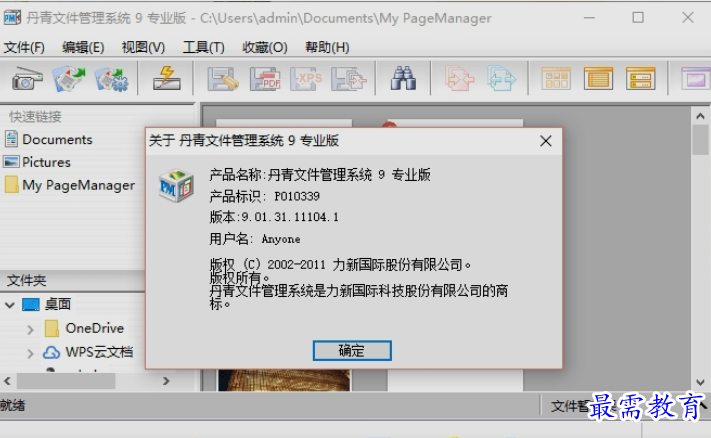Image resolution: width=711 pixels, height=438 pixels.
Task: Click the folder tree horizontal scrollbar thumb
Action: coord(66,381)
